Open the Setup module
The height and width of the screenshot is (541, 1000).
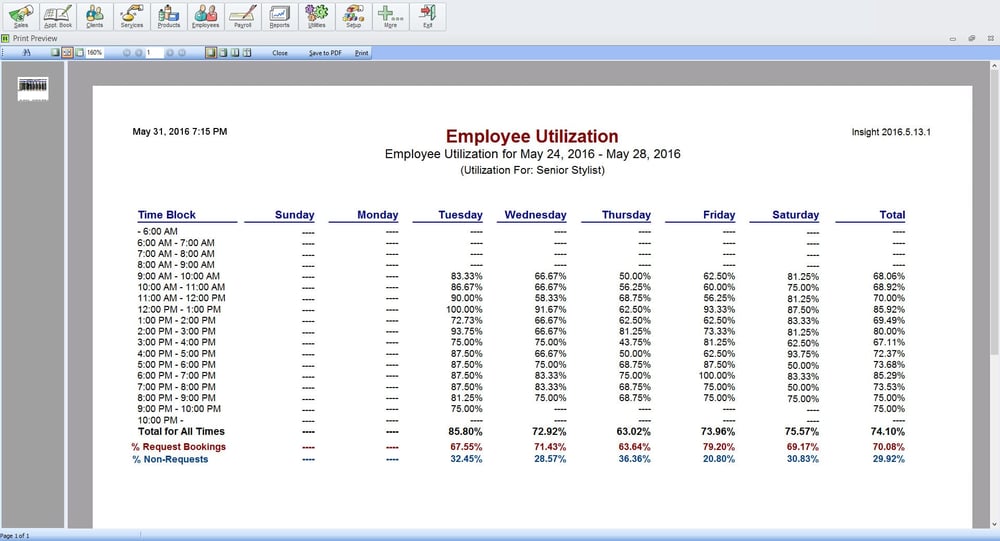[353, 16]
